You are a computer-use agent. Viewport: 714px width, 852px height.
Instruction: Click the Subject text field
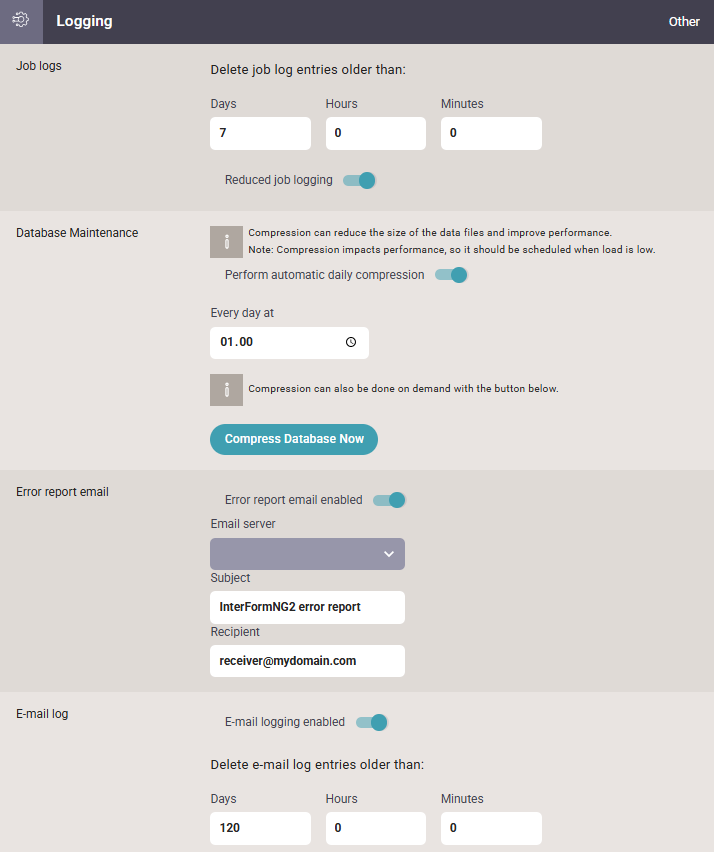[x=308, y=607]
